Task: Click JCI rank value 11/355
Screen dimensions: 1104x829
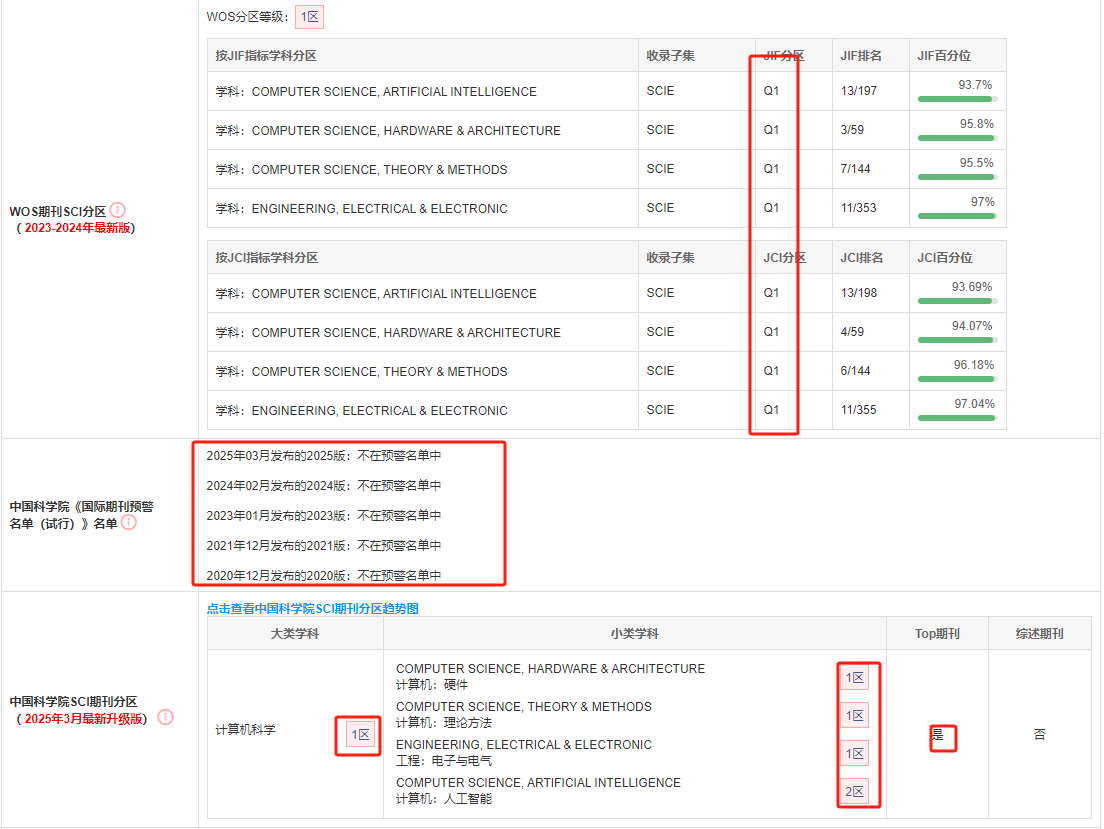Action: point(858,410)
